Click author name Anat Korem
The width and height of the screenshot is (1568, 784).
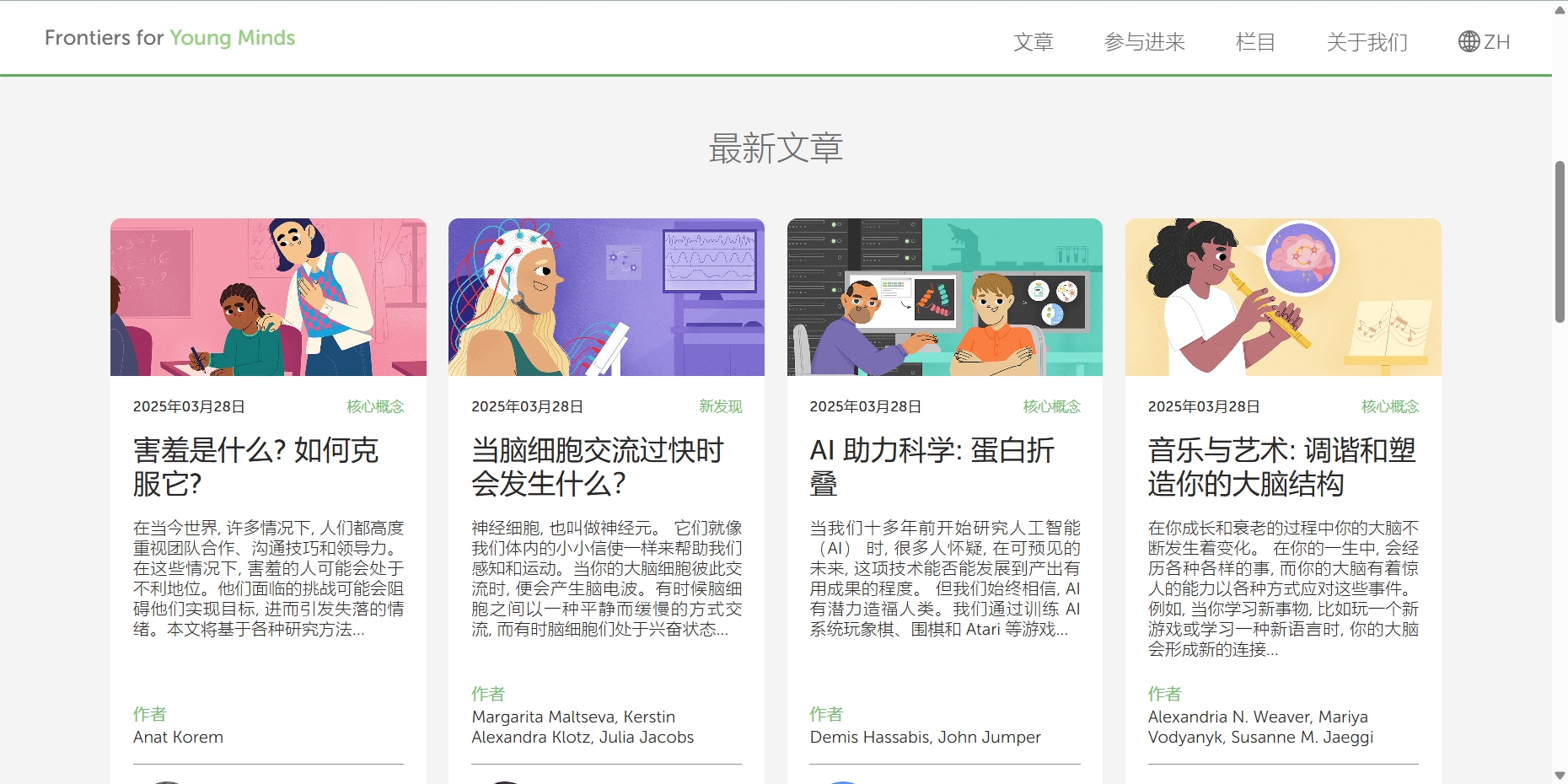click(179, 737)
